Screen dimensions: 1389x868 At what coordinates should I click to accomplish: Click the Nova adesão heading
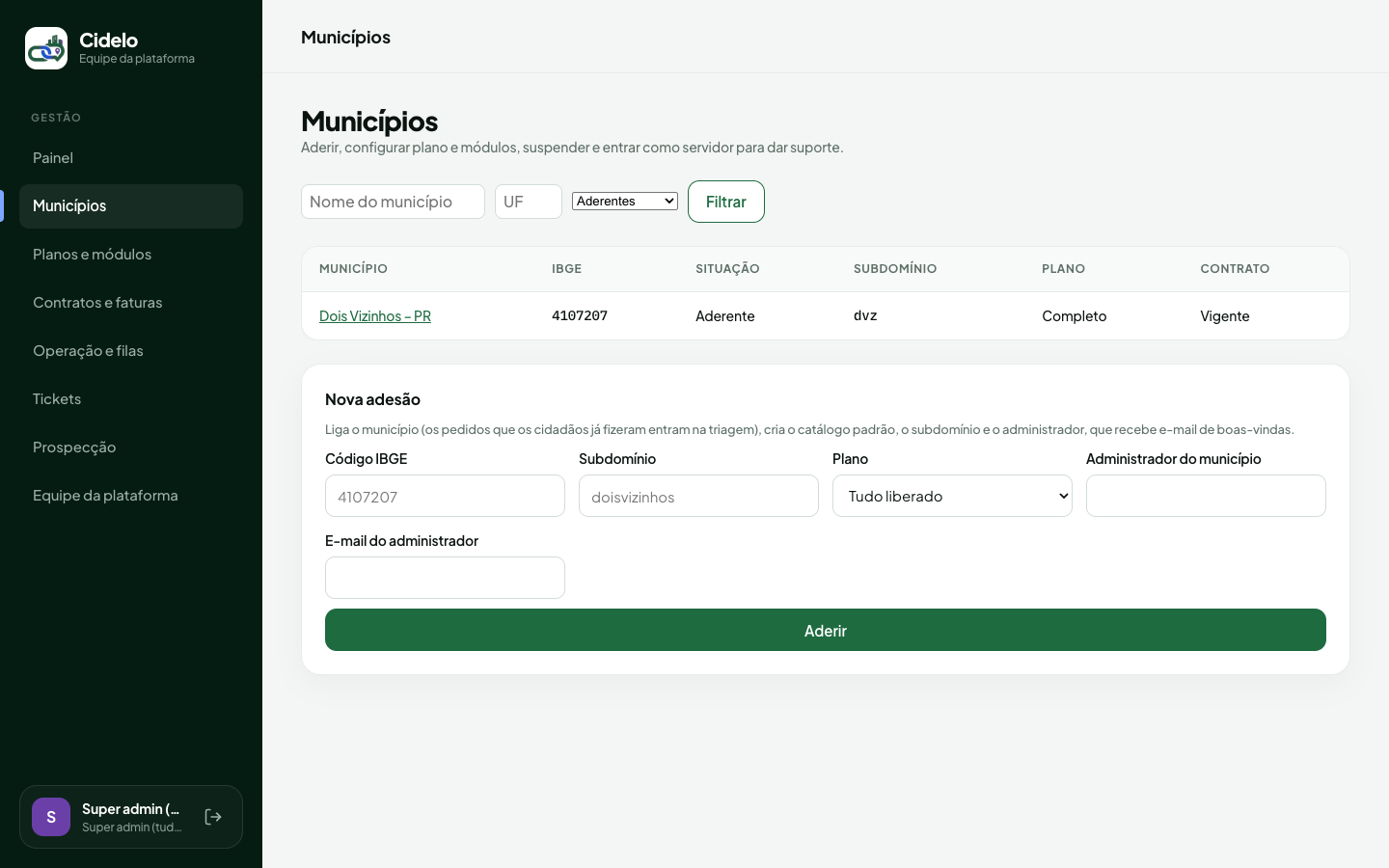[372, 399]
